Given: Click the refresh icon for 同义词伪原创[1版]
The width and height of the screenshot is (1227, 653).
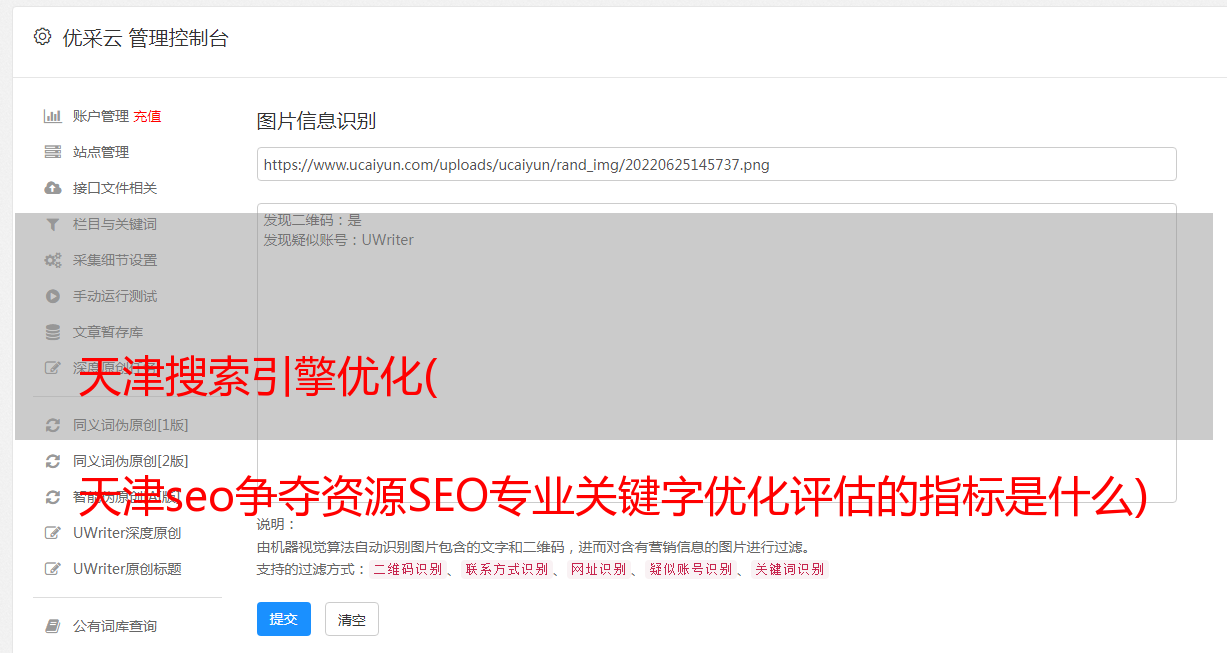Looking at the screenshot, I should point(53,425).
